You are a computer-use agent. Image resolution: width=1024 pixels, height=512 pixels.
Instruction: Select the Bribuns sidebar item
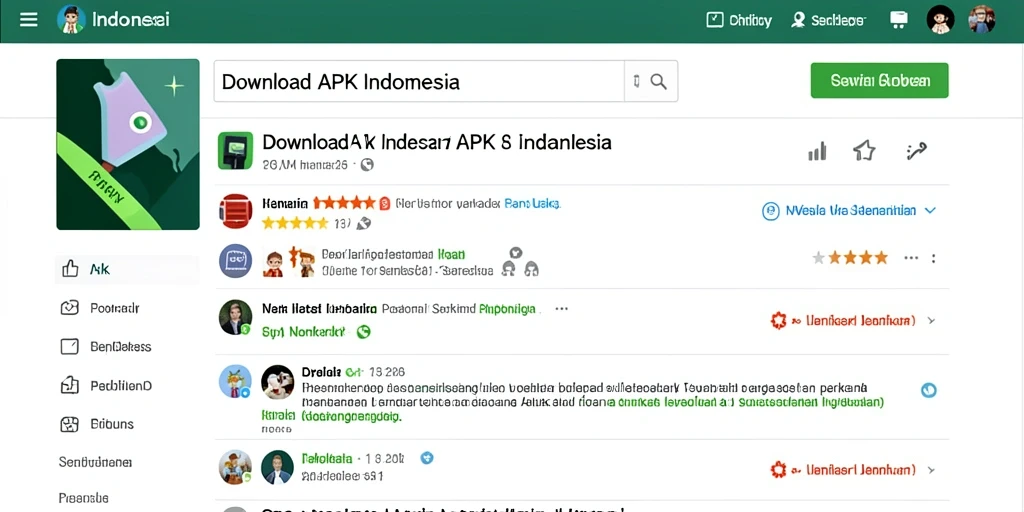[x=96, y=424]
